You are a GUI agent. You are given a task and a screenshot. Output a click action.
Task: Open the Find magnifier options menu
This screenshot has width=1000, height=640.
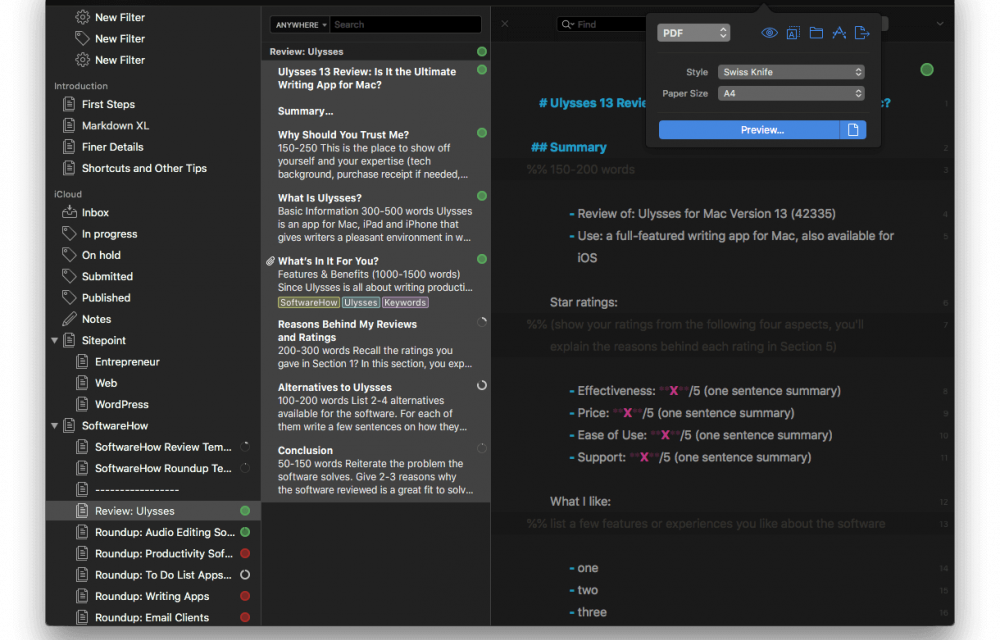[567, 24]
